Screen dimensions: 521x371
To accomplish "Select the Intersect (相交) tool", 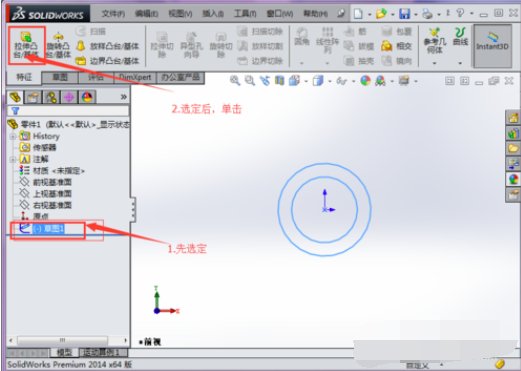I will pos(397,46).
